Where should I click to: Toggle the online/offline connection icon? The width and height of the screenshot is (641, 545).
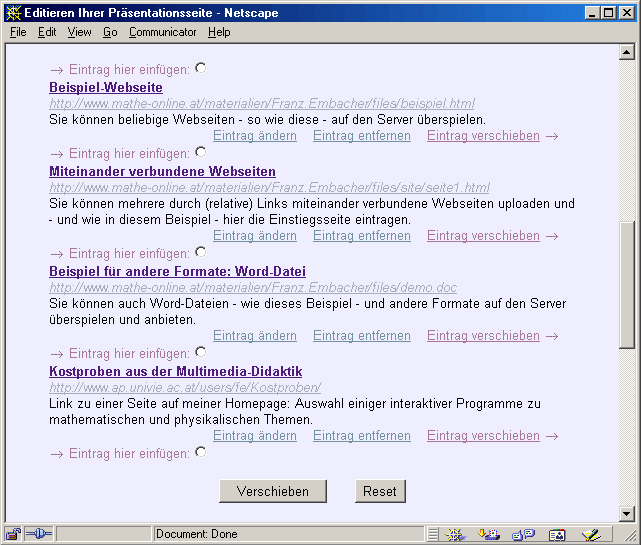click(x=37, y=534)
